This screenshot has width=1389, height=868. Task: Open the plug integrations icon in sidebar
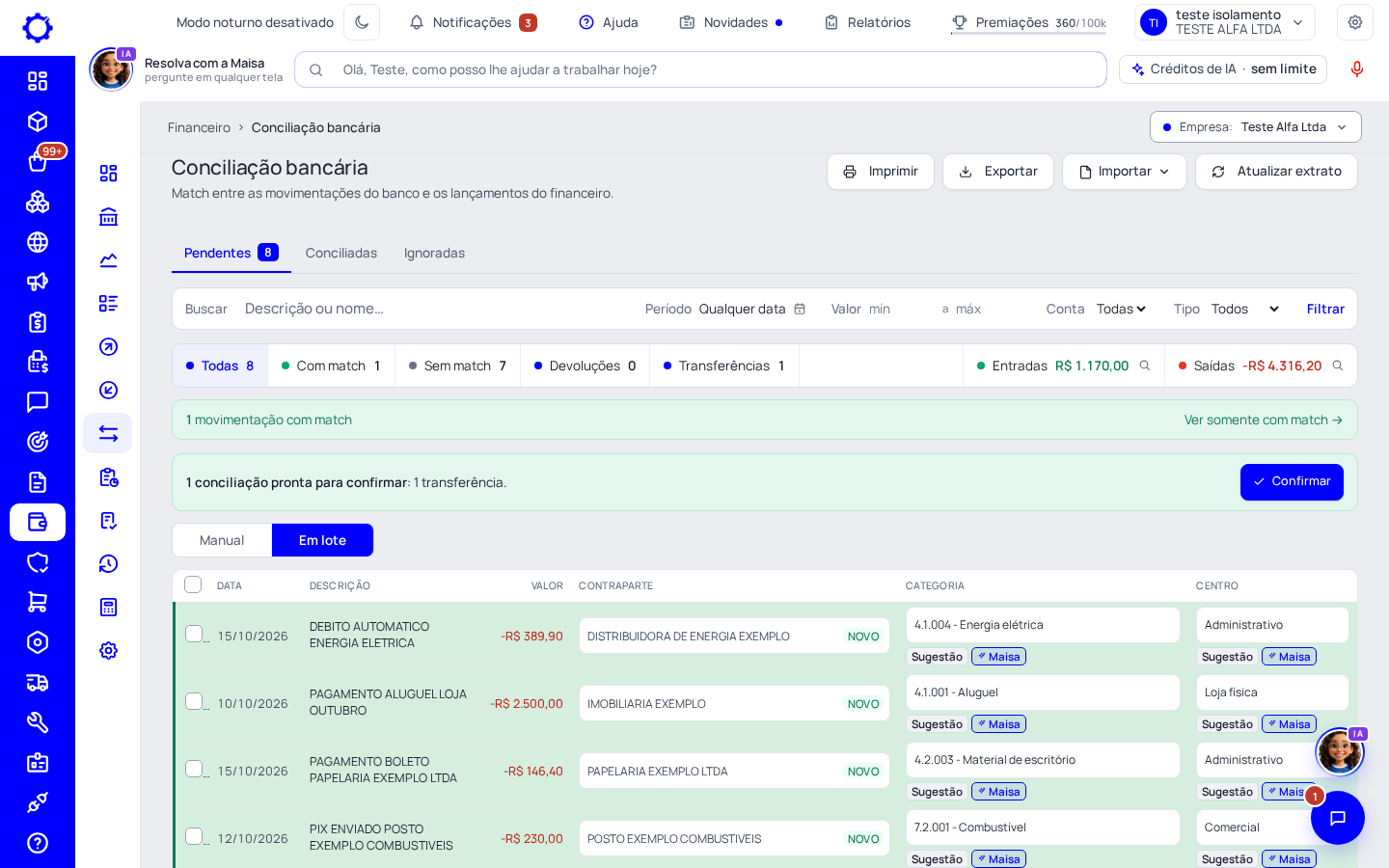pyautogui.click(x=38, y=802)
